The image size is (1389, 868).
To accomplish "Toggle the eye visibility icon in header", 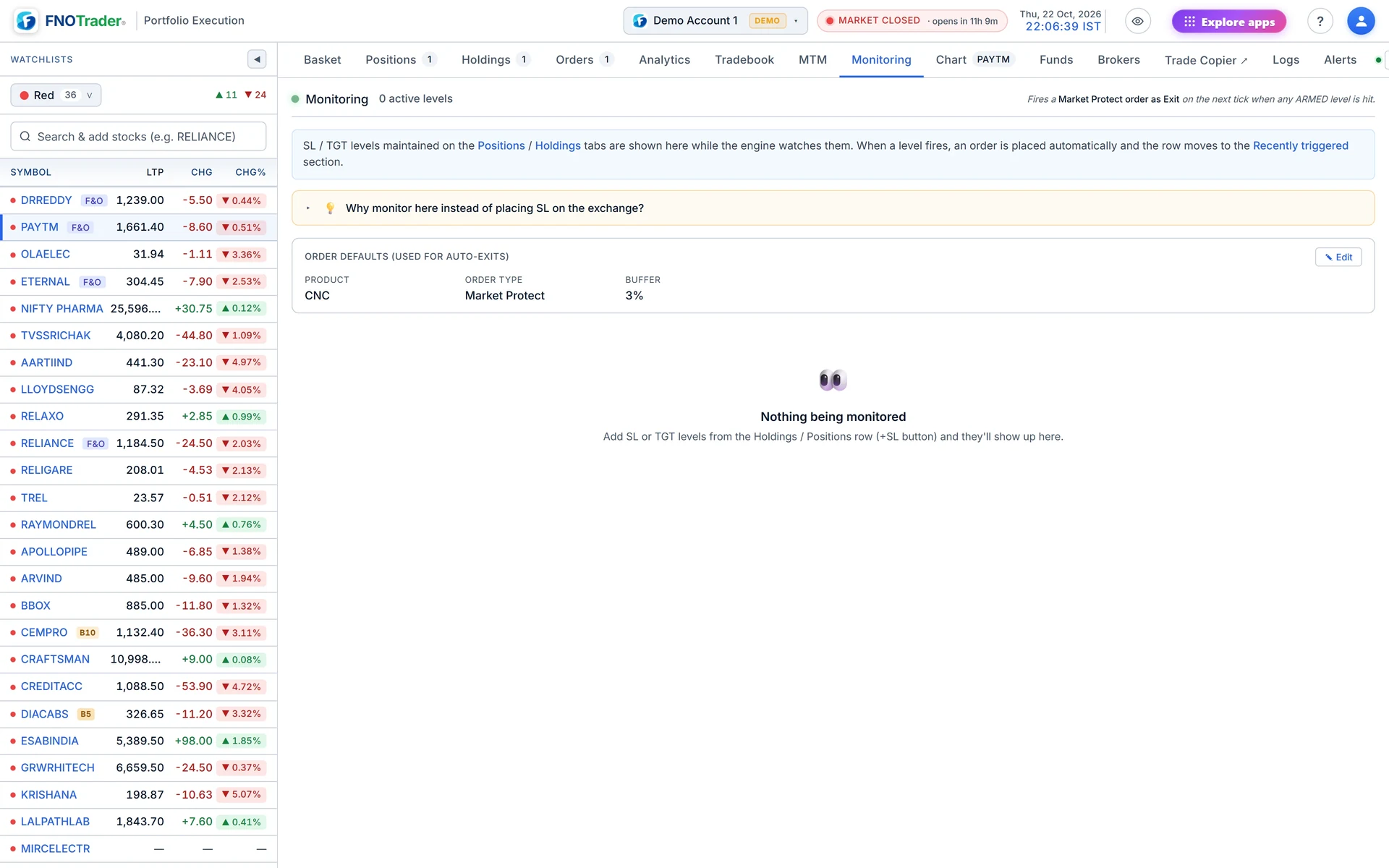I will (1137, 21).
